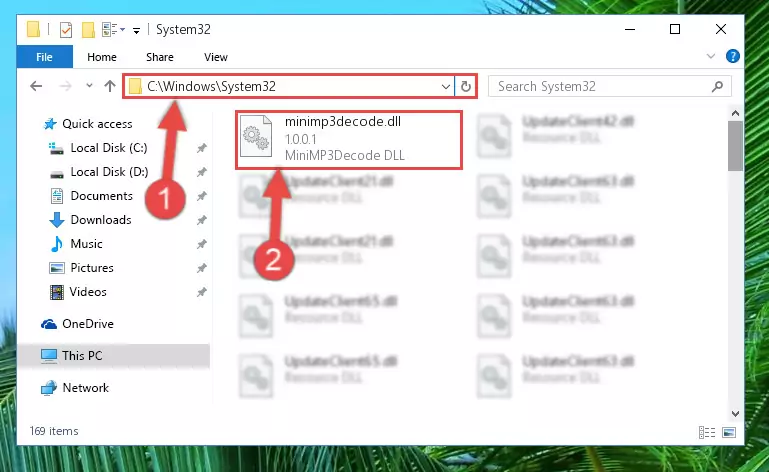Unpin Videos via pin icon

point(202,292)
